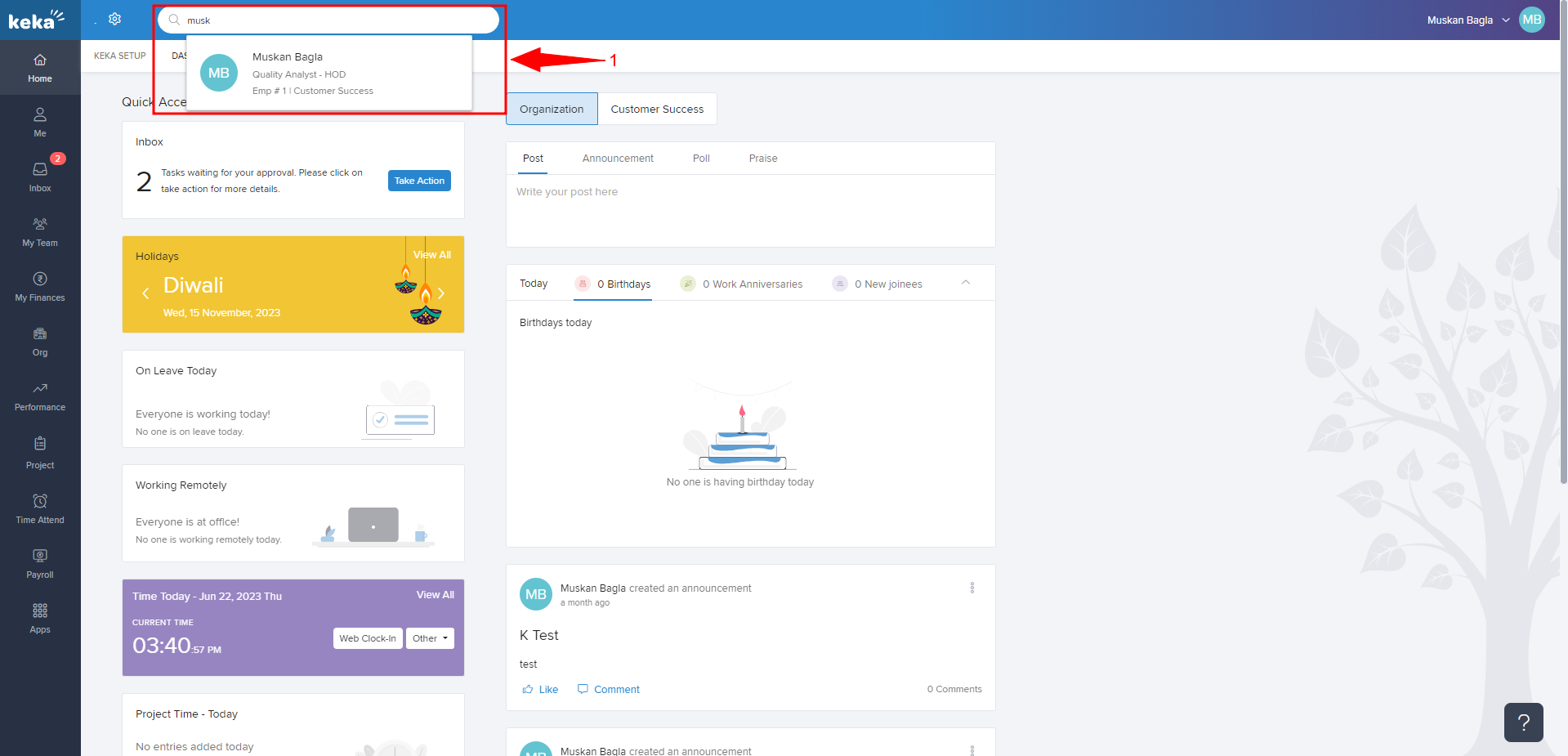Select the Customer Success feed tab
Viewport: 1568px width, 756px height.
[657, 109]
